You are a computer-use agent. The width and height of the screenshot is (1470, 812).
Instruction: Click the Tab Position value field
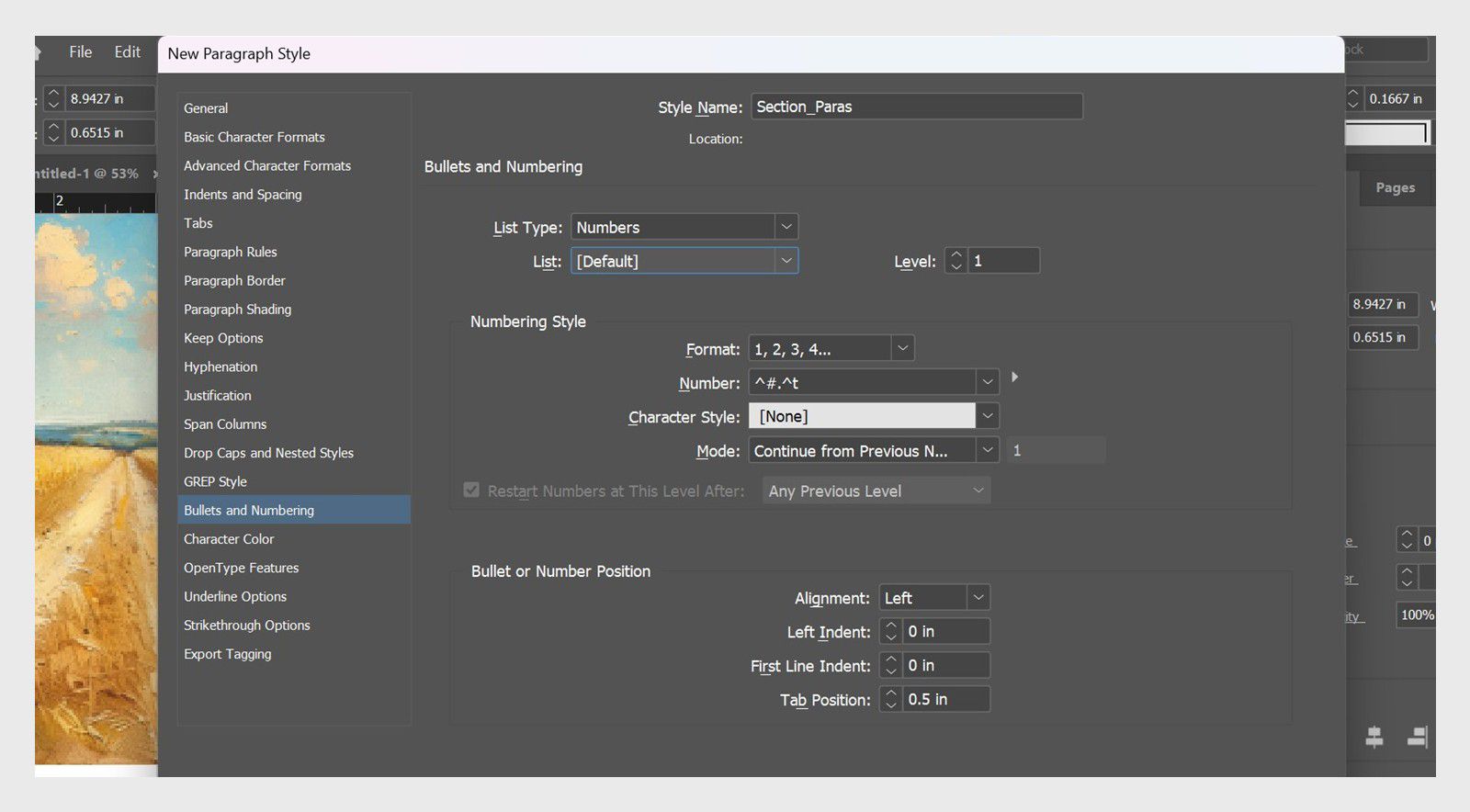(x=946, y=699)
